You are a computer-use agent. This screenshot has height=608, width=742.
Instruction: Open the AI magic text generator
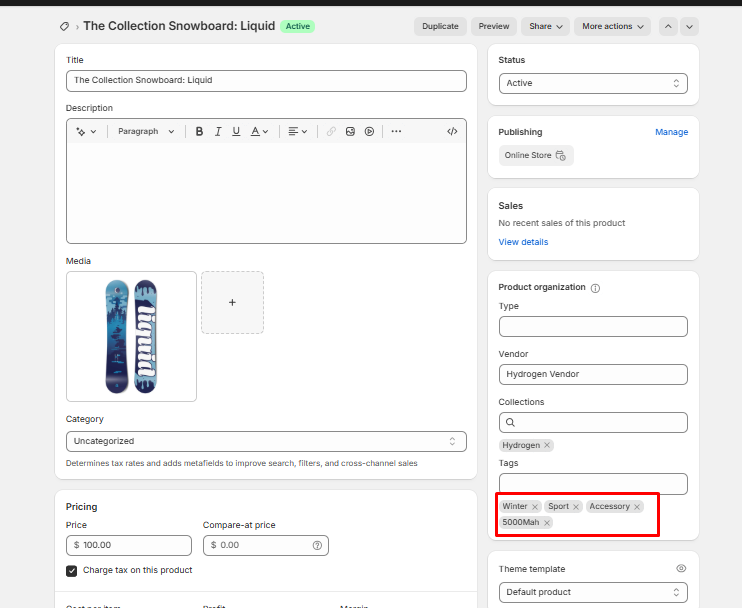point(86,132)
